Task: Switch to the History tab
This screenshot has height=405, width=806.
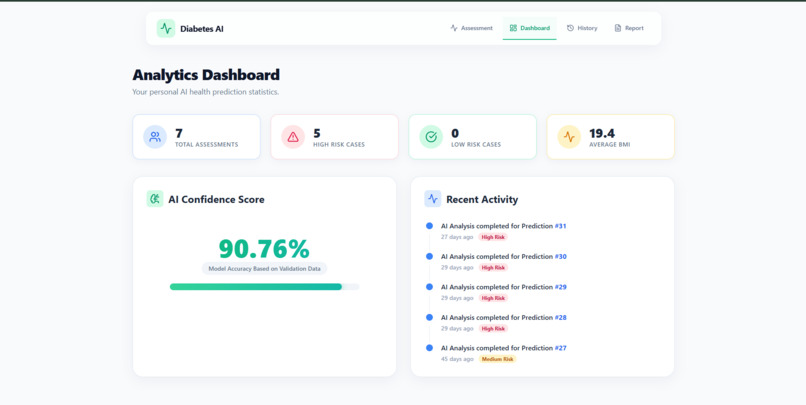Action: (x=582, y=28)
